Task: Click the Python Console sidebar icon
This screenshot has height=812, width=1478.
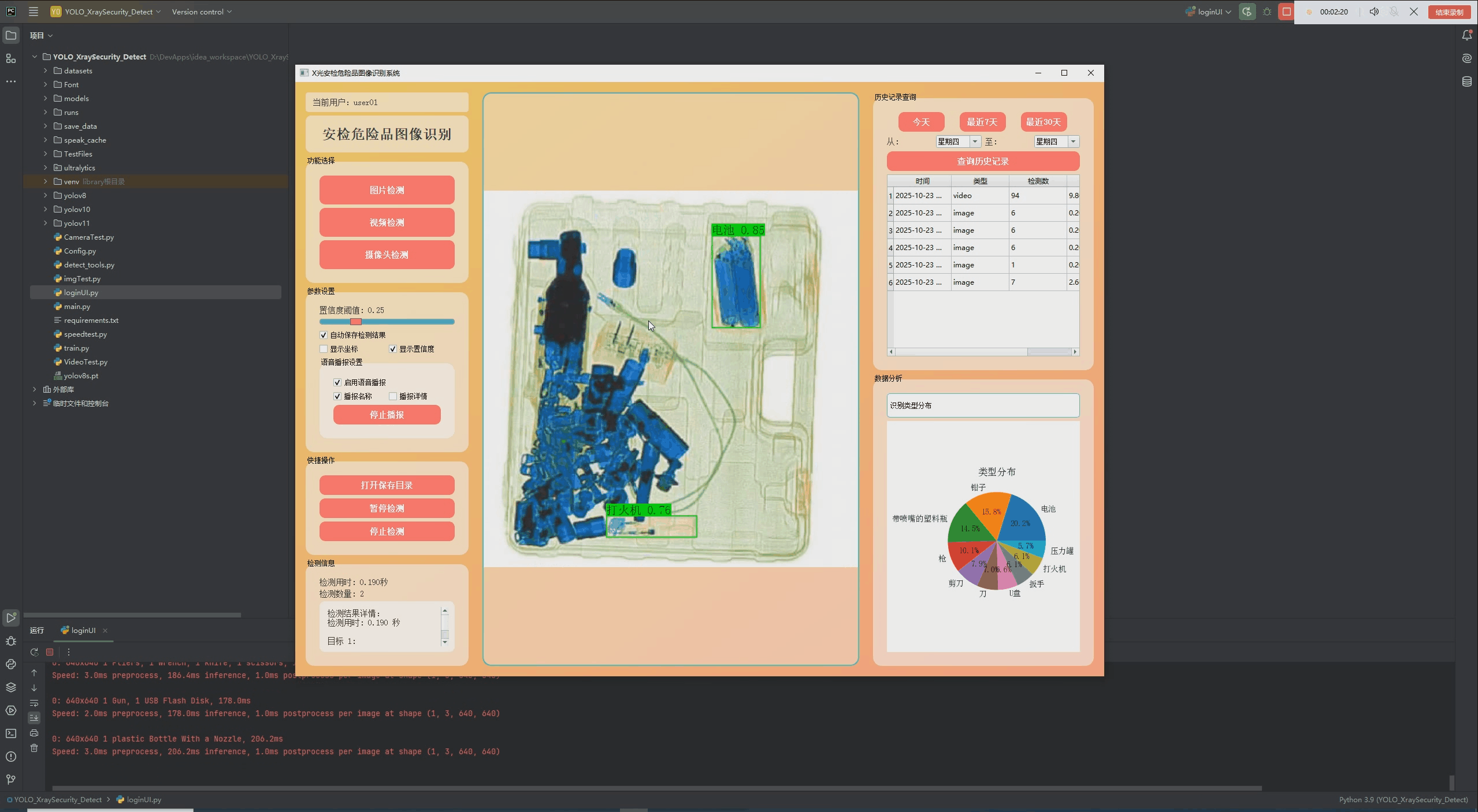Action: coord(10,664)
